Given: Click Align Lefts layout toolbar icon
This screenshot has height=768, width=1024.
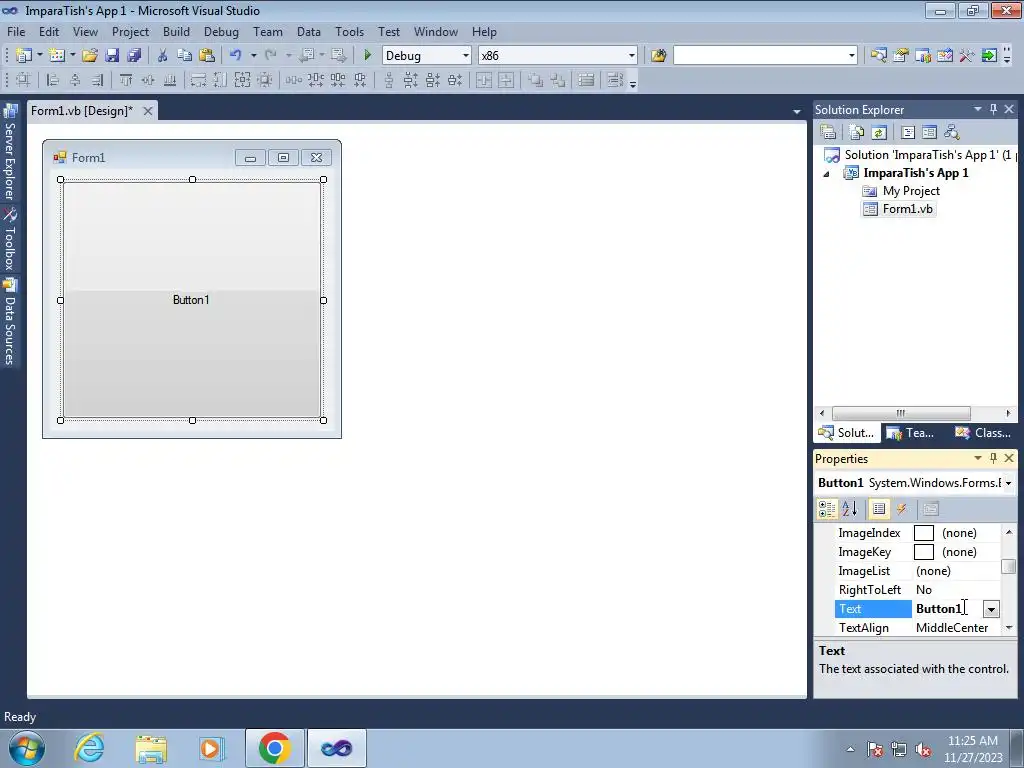Looking at the screenshot, I should point(54,80).
